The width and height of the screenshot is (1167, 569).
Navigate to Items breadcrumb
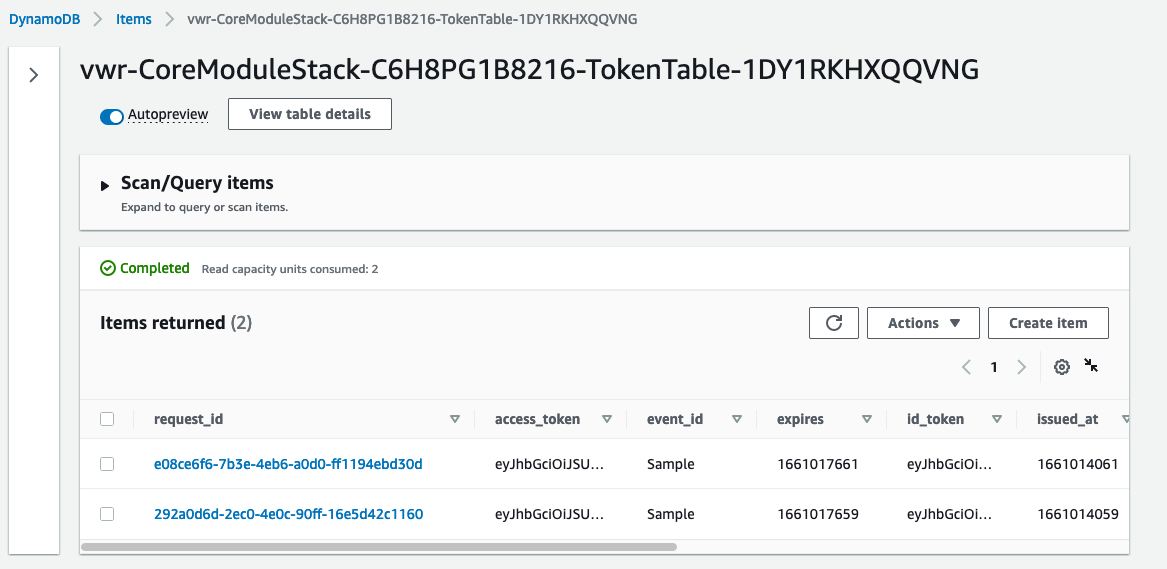coord(133,19)
